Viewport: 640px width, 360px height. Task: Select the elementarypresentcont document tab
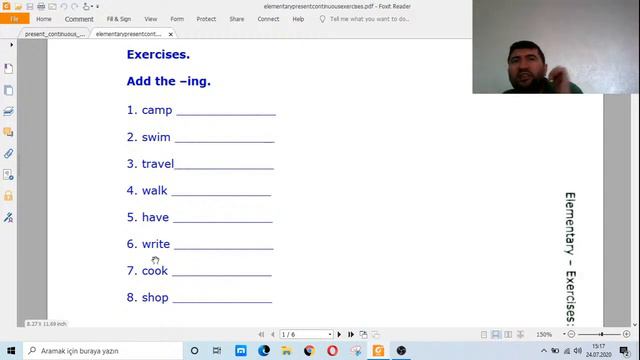128,34
